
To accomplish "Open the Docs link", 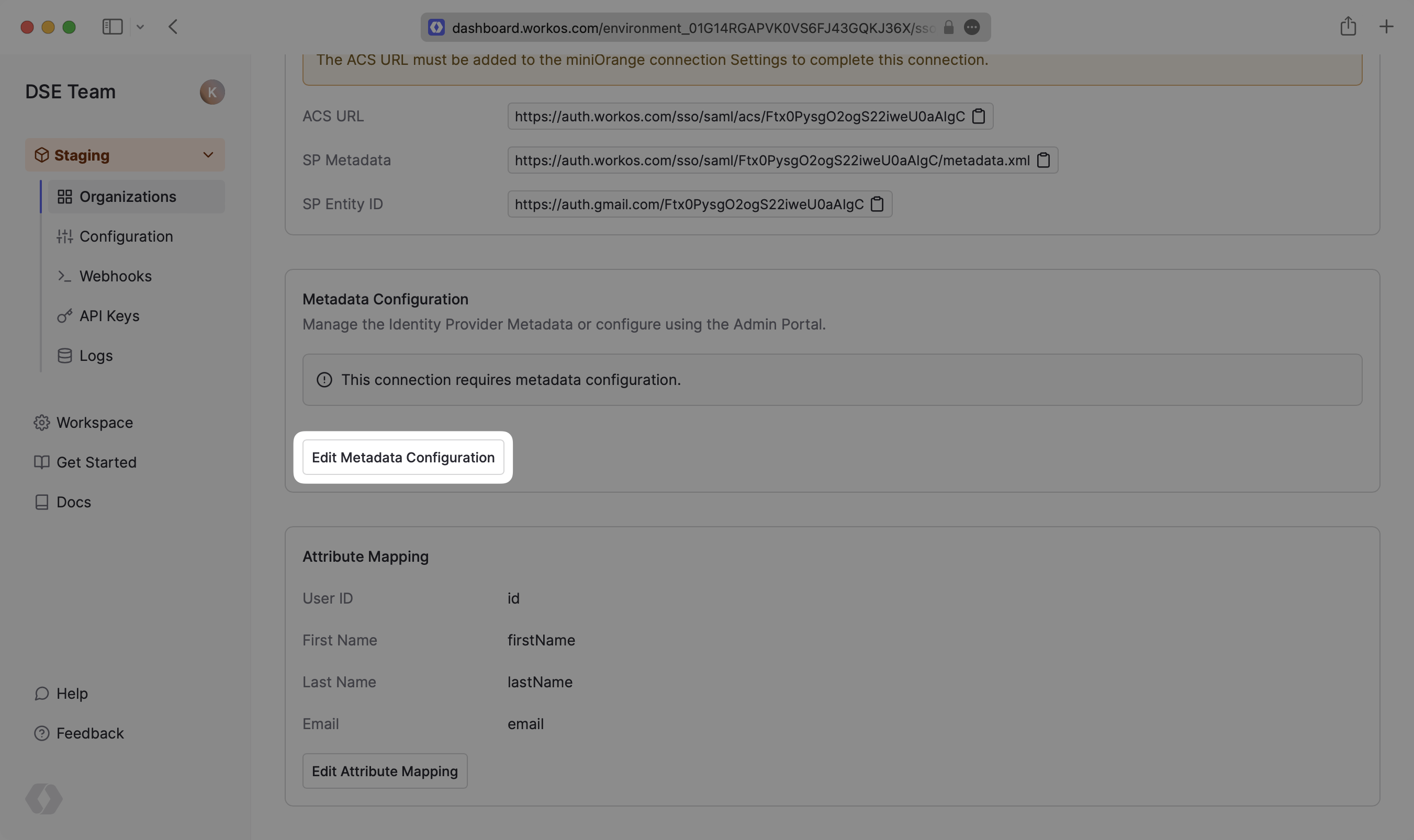I will coord(73,502).
